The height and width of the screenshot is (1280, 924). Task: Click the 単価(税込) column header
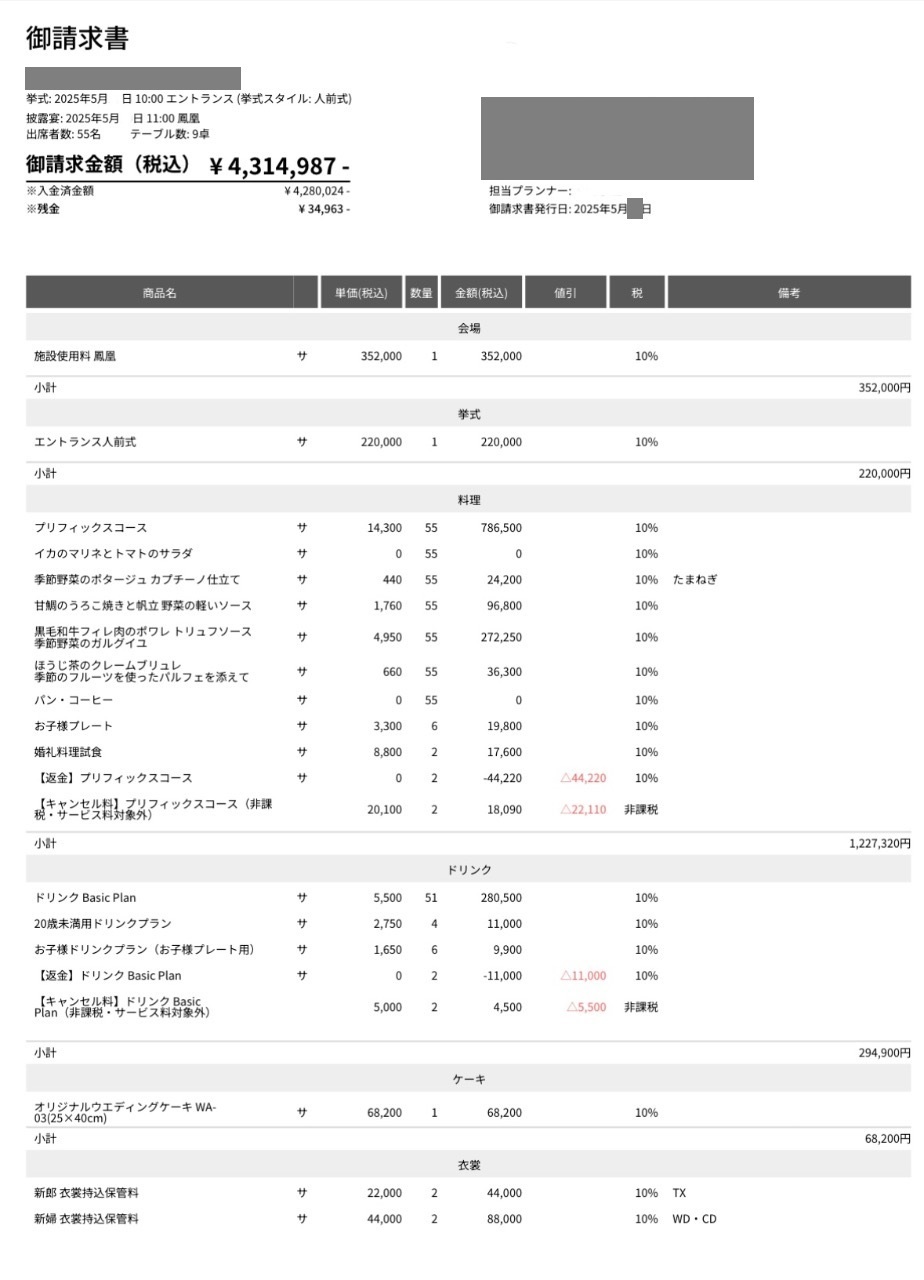point(361,293)
